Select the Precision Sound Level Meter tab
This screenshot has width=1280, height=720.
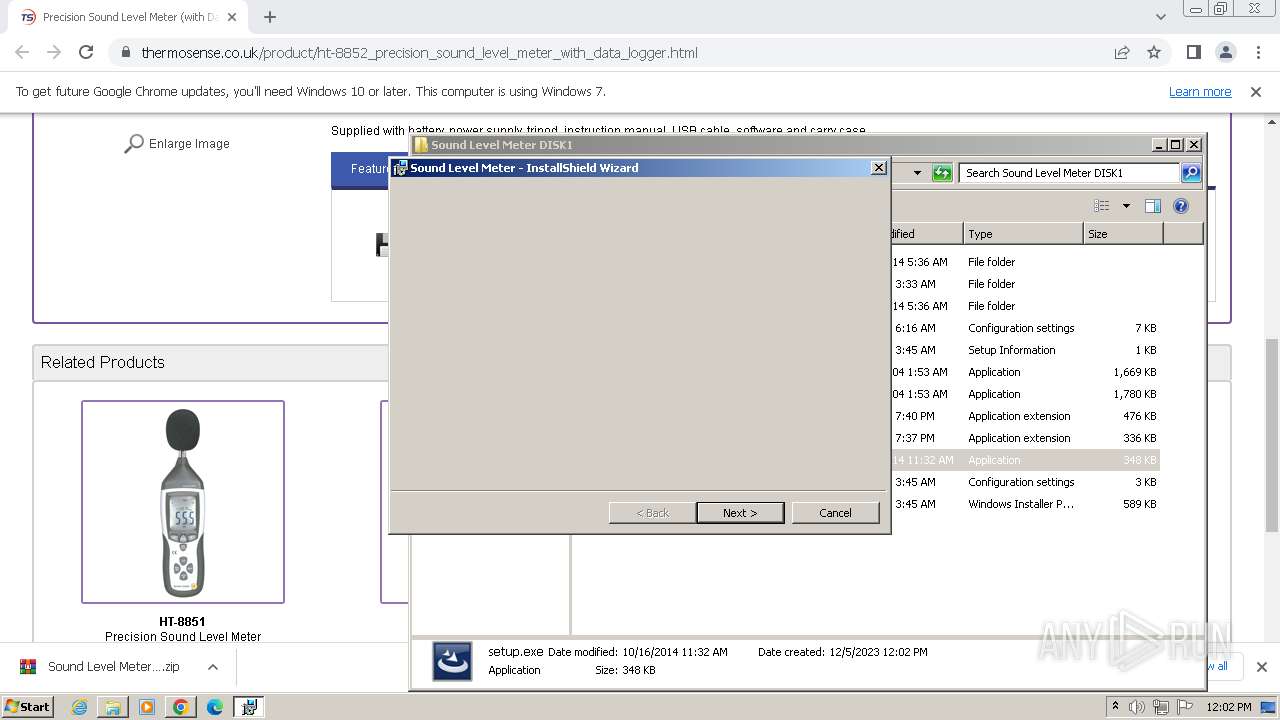coord(125,17)
